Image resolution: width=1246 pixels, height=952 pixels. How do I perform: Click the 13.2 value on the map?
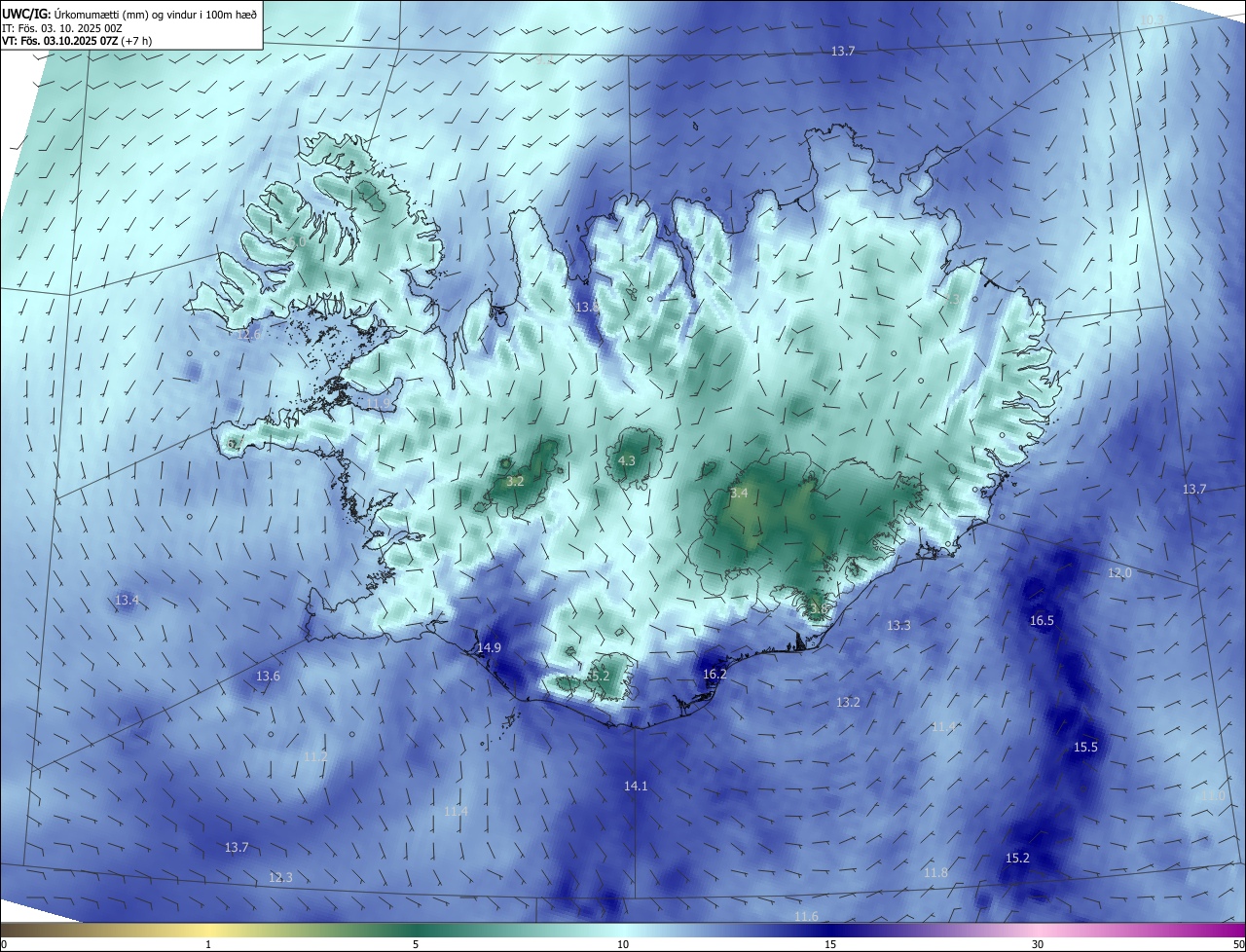pyautogui.click(x=848, y=702)
